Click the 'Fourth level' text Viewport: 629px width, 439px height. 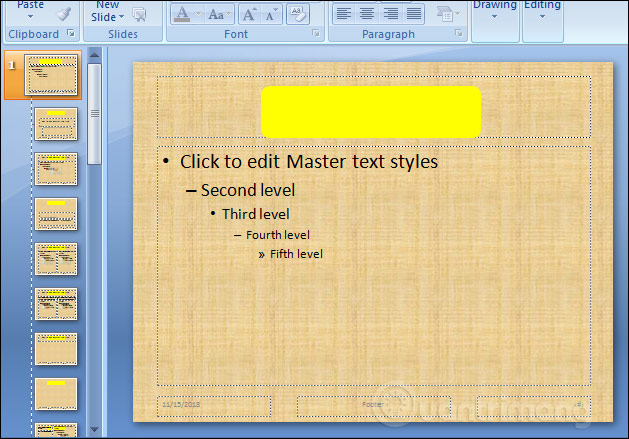pos(278,235)
